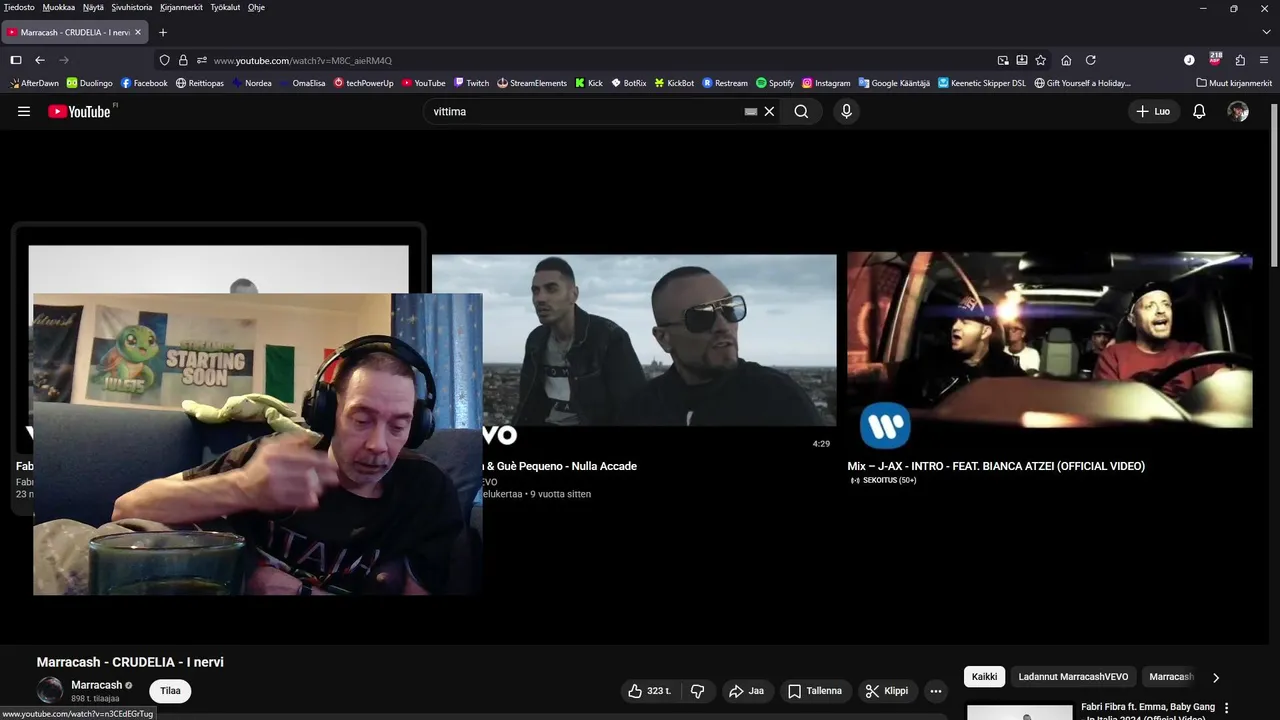Open options for Fabri Fibra suggestion
This screenshot has height=720, width=1280.
point(1227,708)
